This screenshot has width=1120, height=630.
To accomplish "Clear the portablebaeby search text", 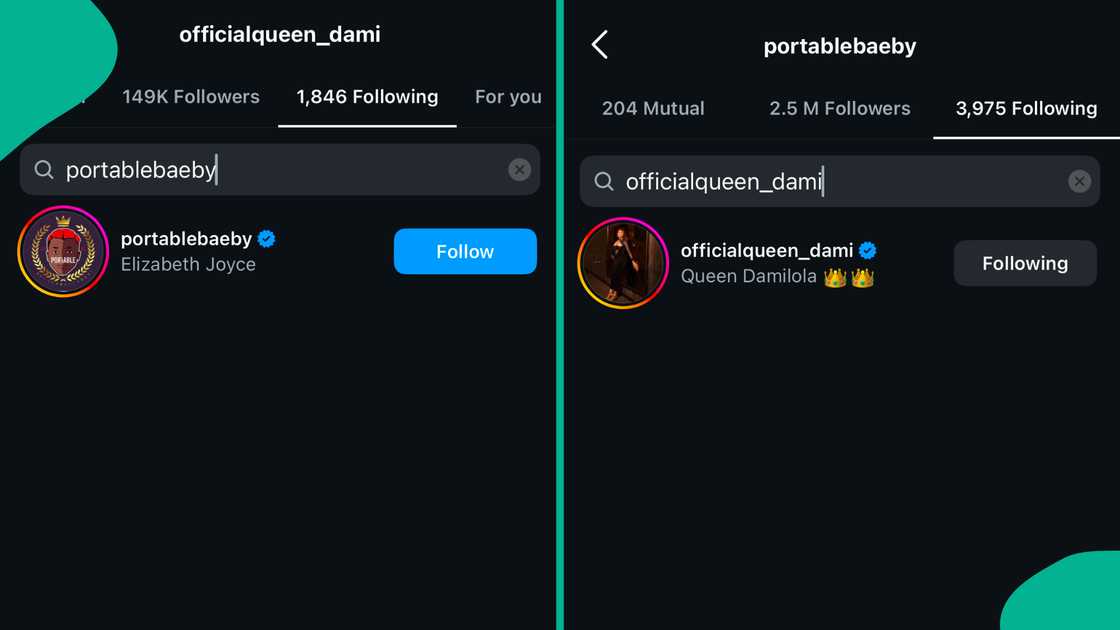I will coord(519,170).
